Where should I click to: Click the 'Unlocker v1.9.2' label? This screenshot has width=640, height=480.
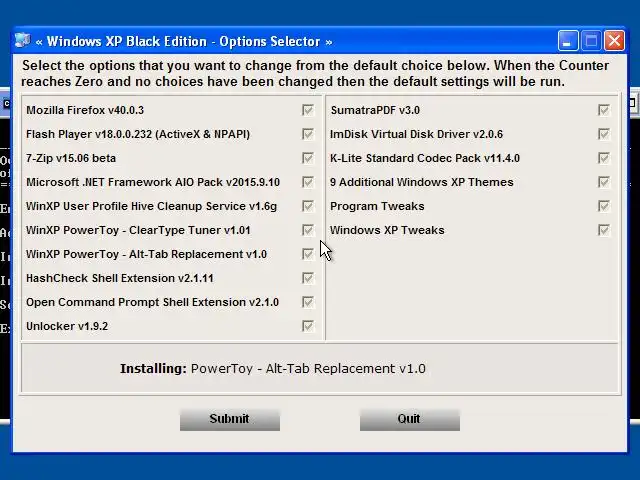67,327
